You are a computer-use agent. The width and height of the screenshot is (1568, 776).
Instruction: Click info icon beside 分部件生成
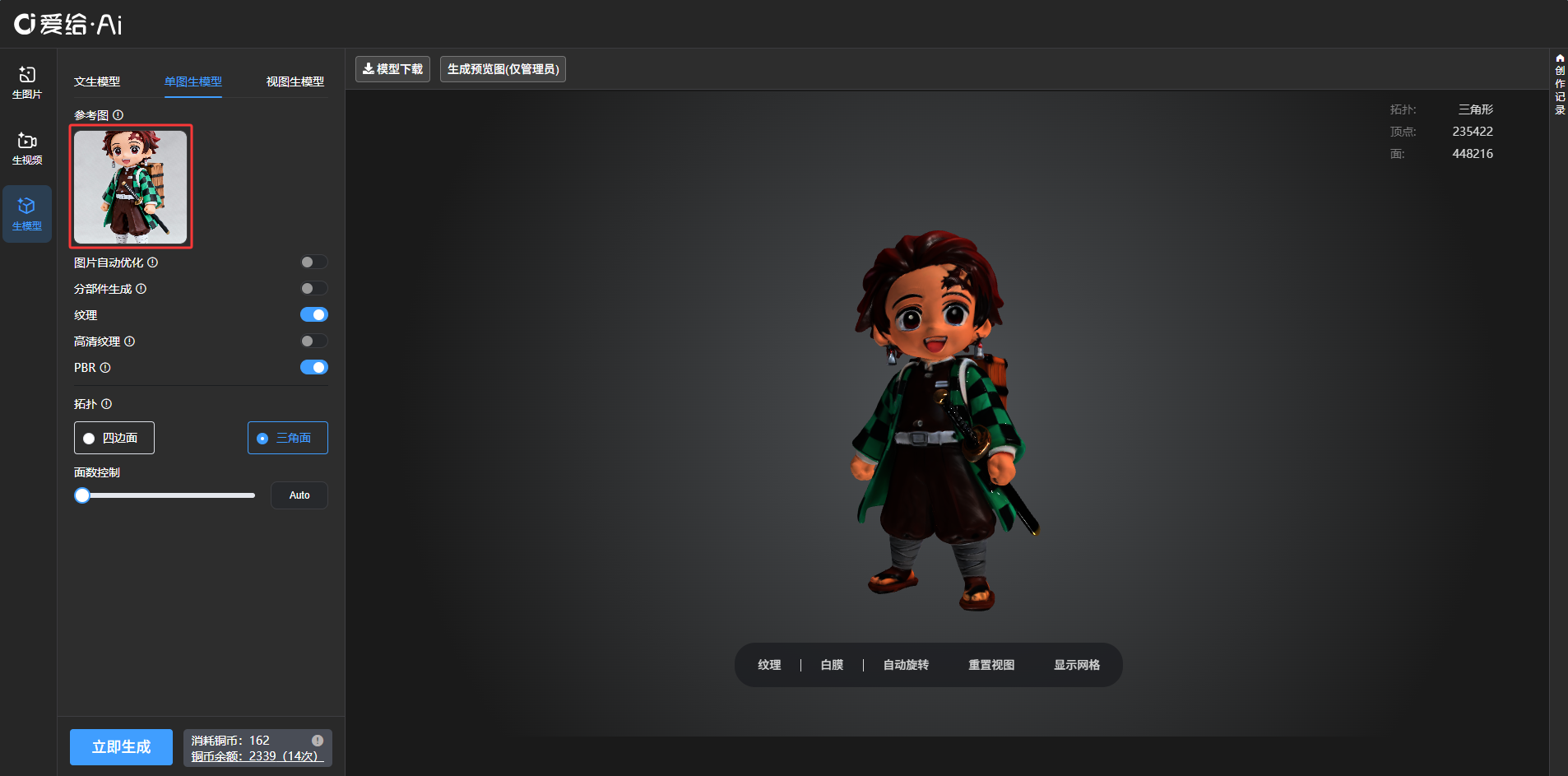141,289
